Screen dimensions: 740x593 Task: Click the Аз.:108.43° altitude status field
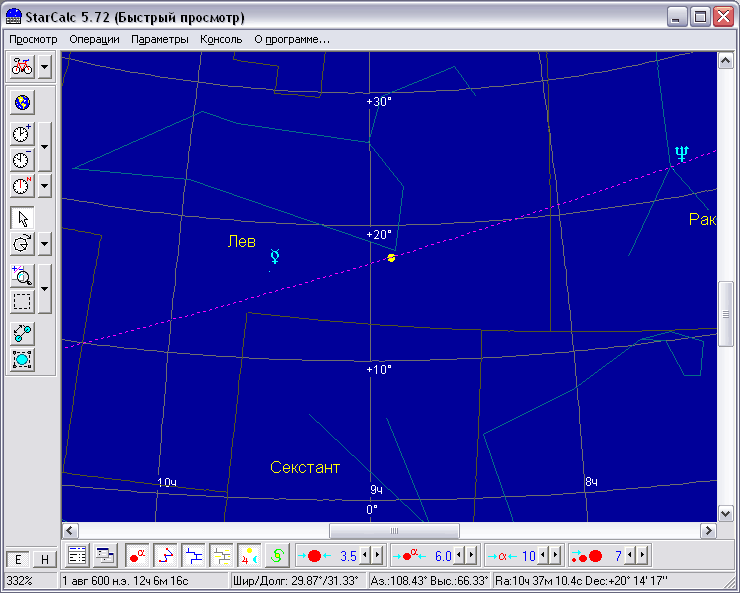pyautogui.click(x=429, y=581)
